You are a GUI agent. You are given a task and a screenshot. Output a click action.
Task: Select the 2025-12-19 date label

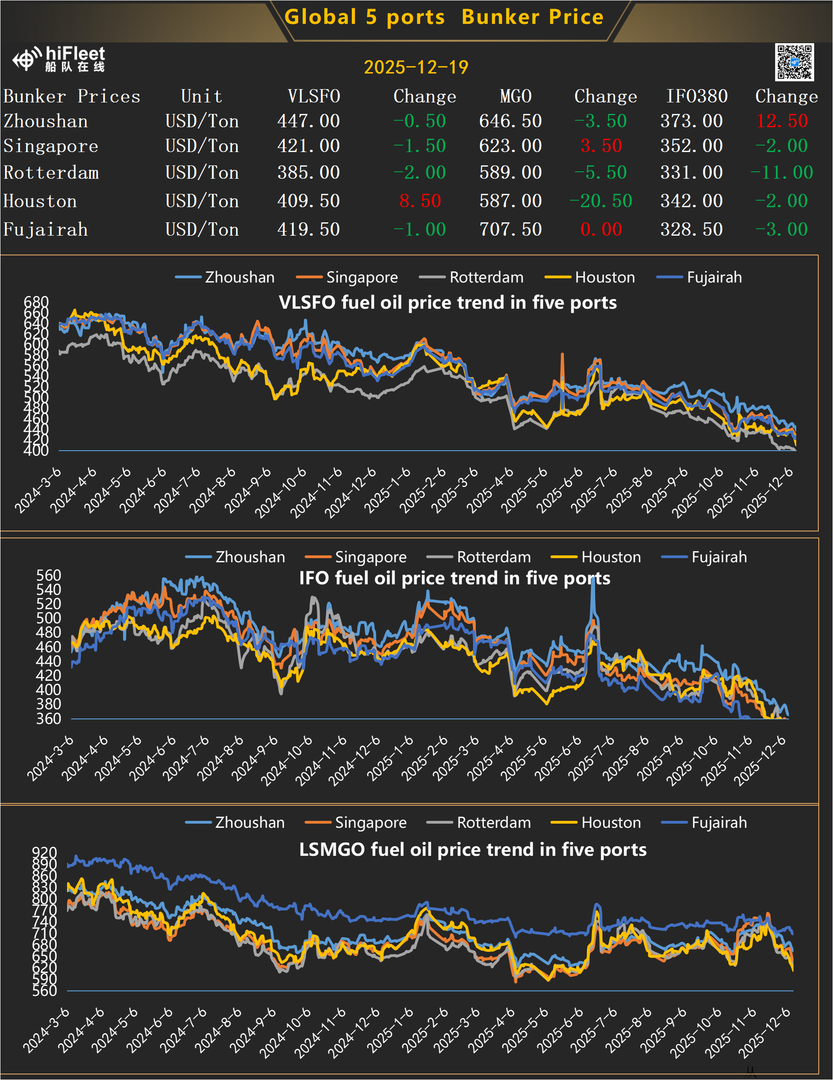tap(416, 68)
